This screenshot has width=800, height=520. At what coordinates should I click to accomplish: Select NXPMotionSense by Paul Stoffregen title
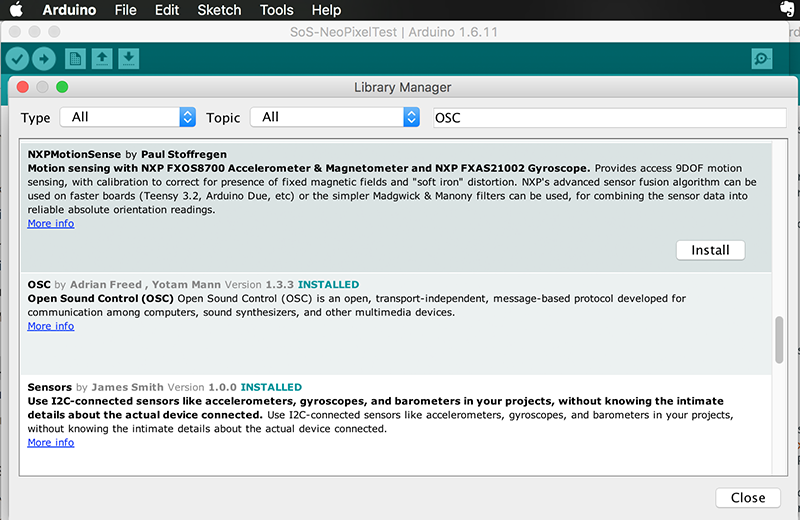[127, 154]
